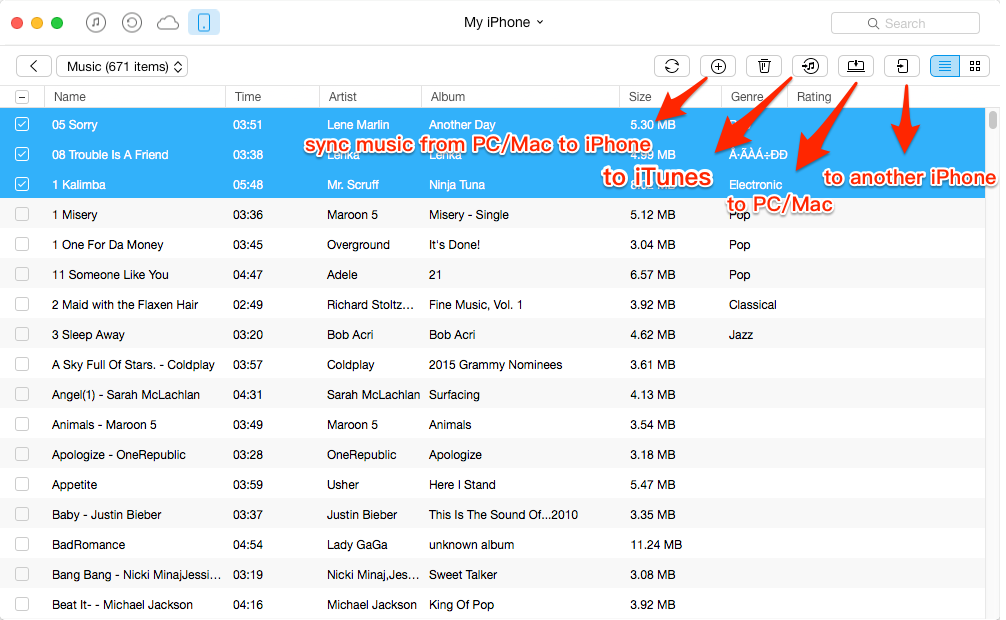The image size is (1006, 620).
Task: Check the 2 Maid with the Flaxen Hair checkbox
Action: (x=22, y=304)
